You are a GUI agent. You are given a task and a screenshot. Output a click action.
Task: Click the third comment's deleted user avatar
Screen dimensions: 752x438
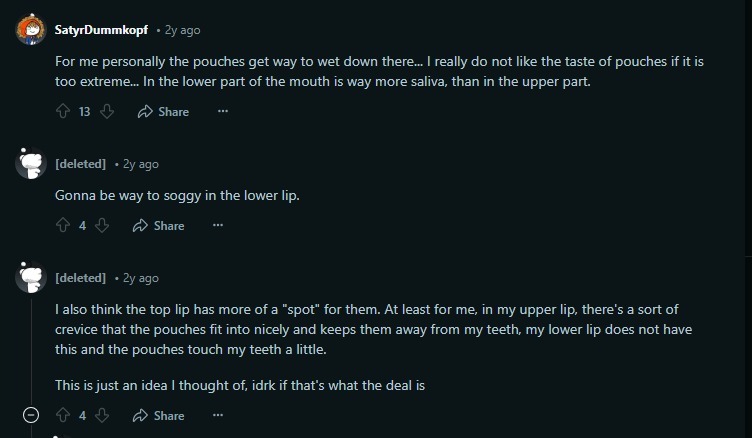click(x=31, y=278)
